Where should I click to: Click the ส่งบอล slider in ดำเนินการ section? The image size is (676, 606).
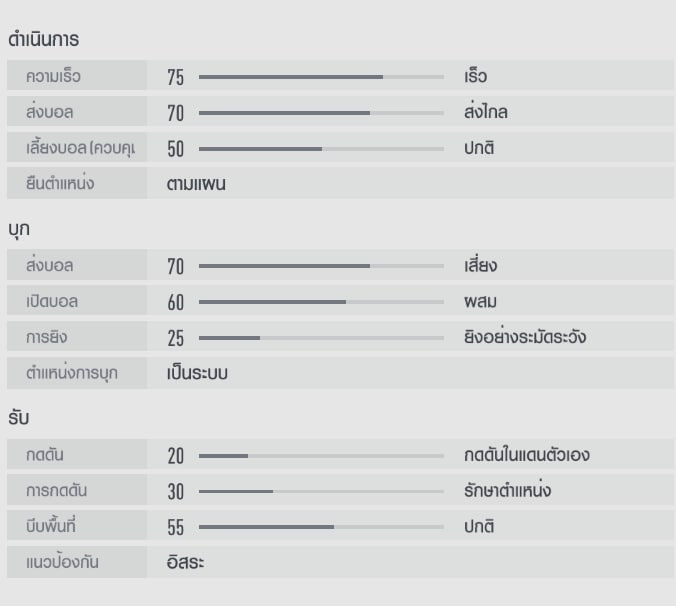(x=321, y=113)
